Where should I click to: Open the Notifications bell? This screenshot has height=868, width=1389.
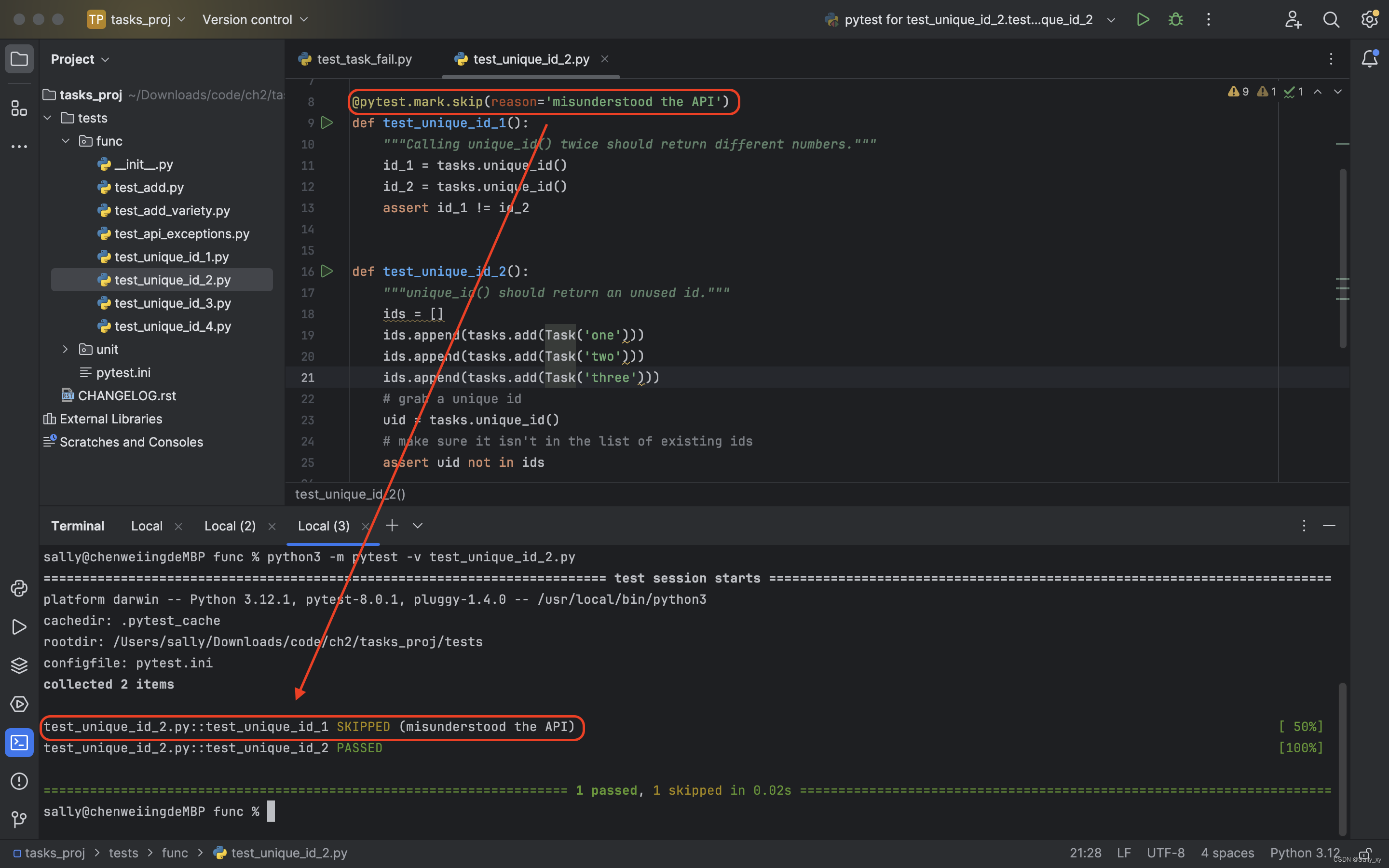(1370, 58)
